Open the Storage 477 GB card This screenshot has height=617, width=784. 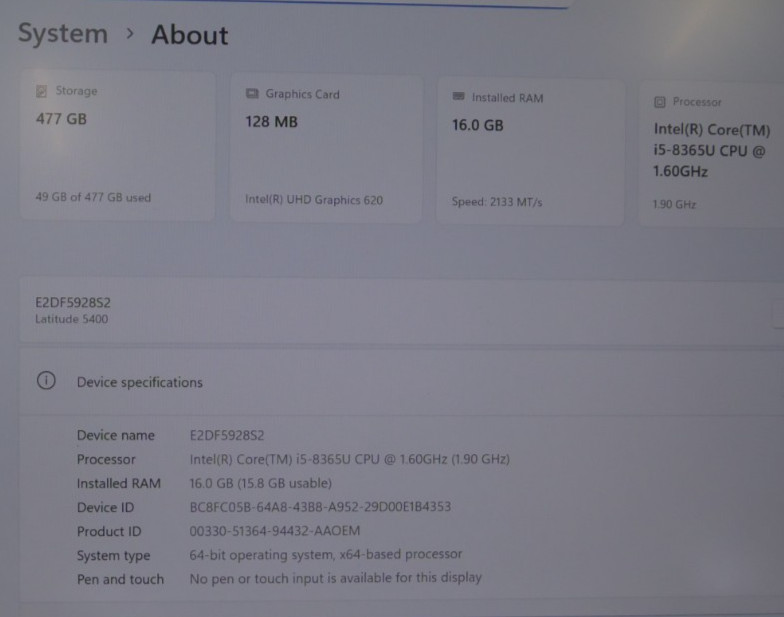coord(118,146)
